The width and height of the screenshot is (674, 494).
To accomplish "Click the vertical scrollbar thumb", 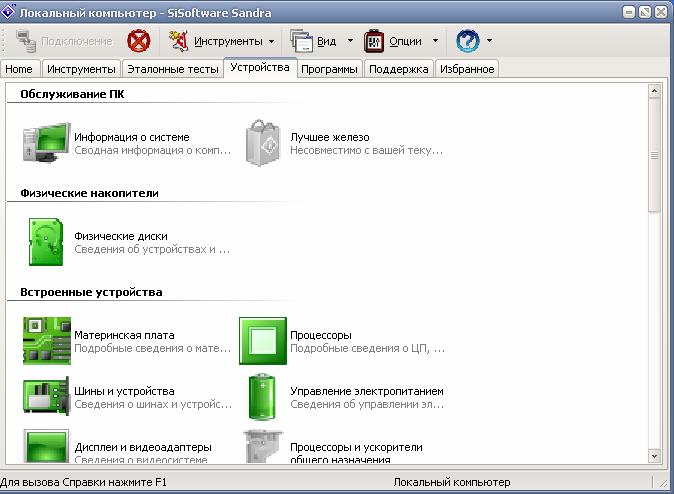I will pos(654,155).
